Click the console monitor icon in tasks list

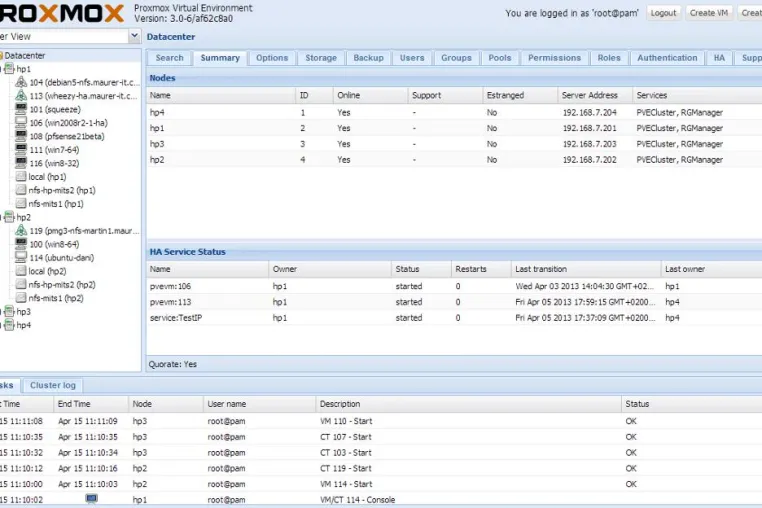(91, 498)
